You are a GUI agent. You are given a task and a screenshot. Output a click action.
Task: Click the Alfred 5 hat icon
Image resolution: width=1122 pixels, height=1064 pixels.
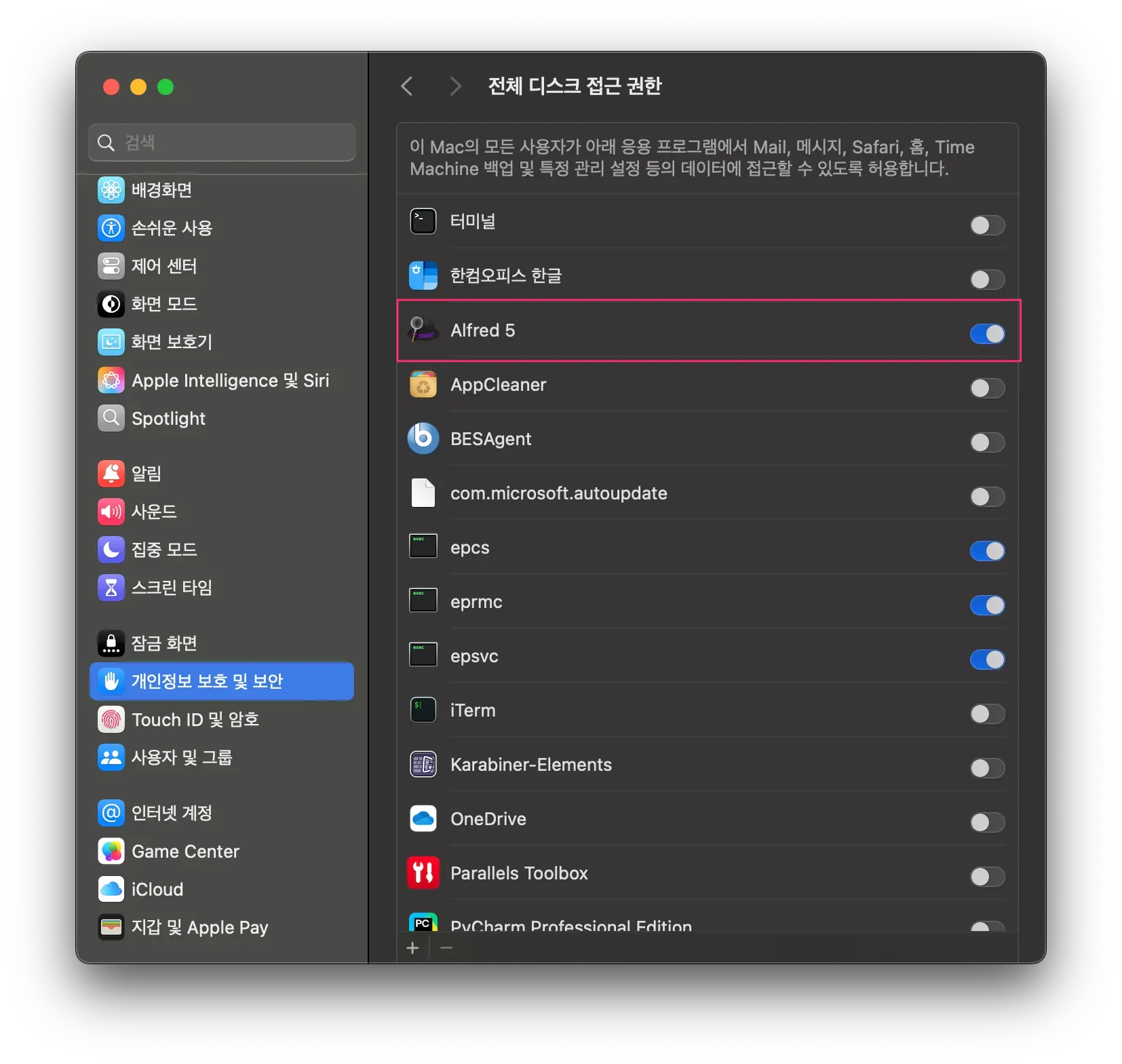(423, 330)
